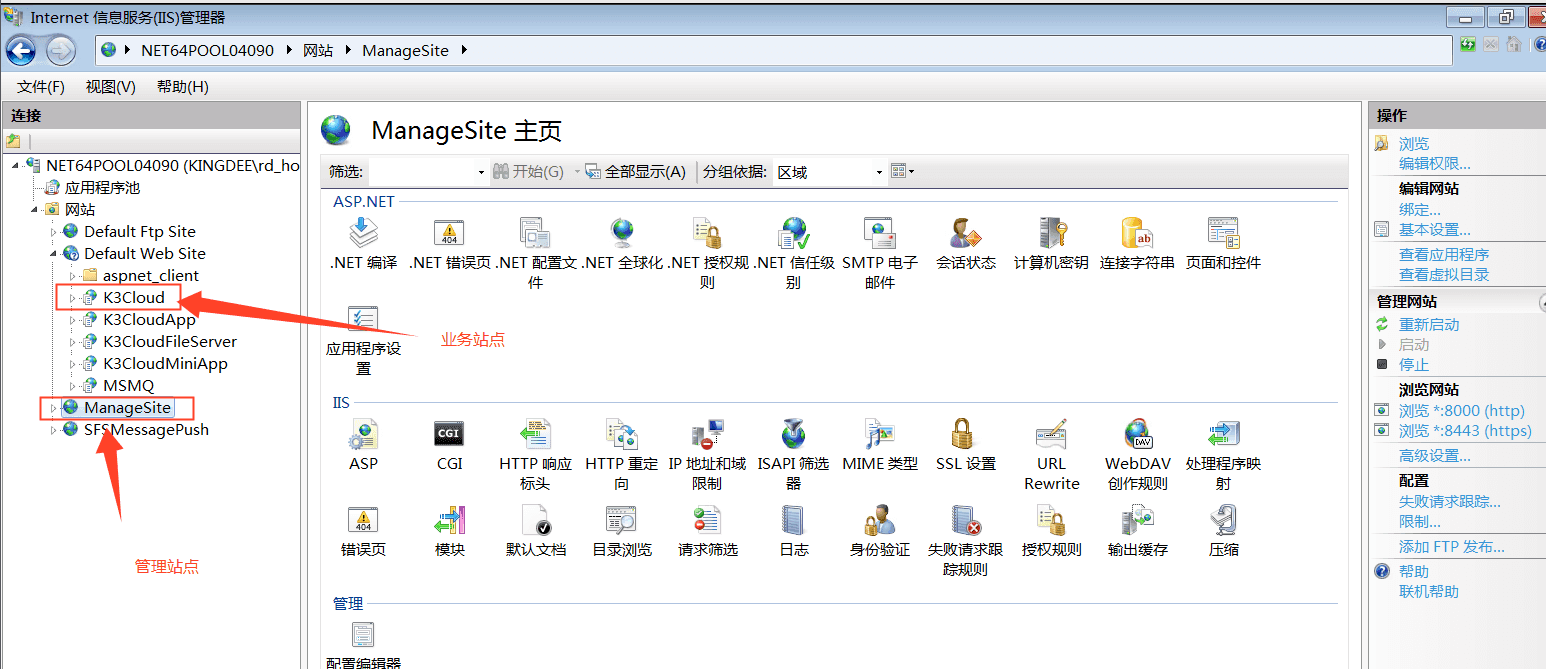Image resolution: width=1546 pixels, height=669 pixels.
Task: Open the 帮助(H) menu
Action: click(182, 87)
